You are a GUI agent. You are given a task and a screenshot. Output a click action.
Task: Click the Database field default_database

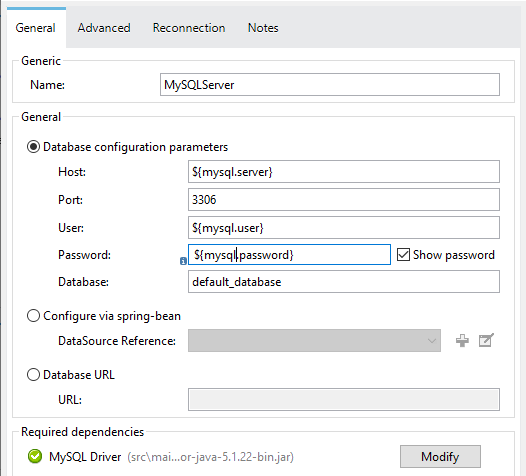click(x=344, y=282)
